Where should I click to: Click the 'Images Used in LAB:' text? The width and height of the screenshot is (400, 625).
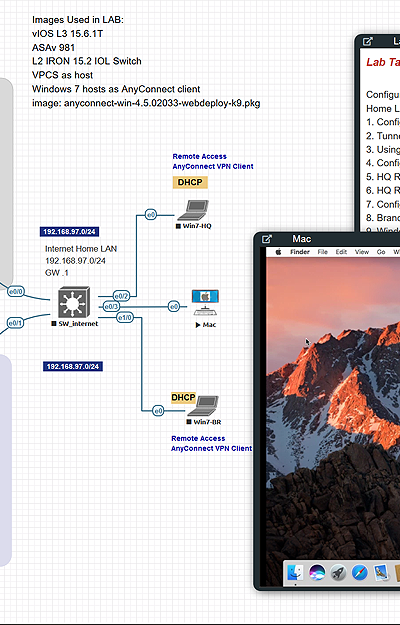point(78,20)
